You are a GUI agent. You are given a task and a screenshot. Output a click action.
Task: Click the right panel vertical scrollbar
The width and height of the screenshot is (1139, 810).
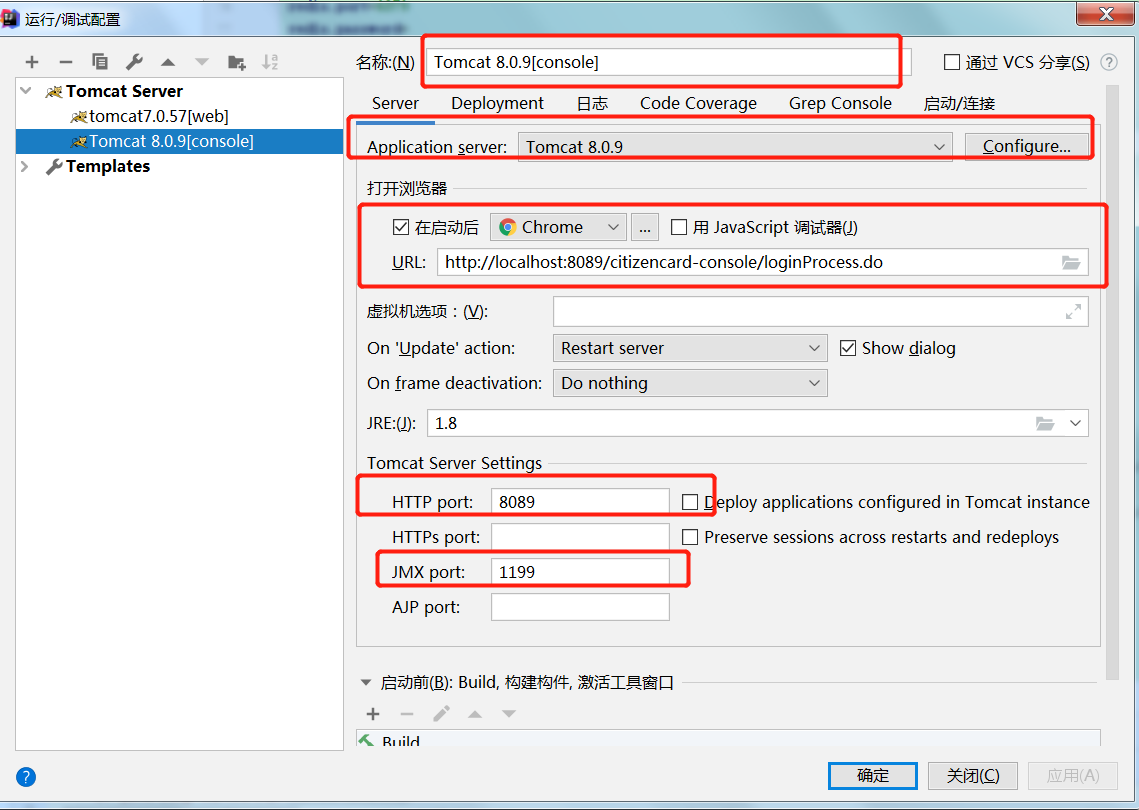[x=1111, y=381]
